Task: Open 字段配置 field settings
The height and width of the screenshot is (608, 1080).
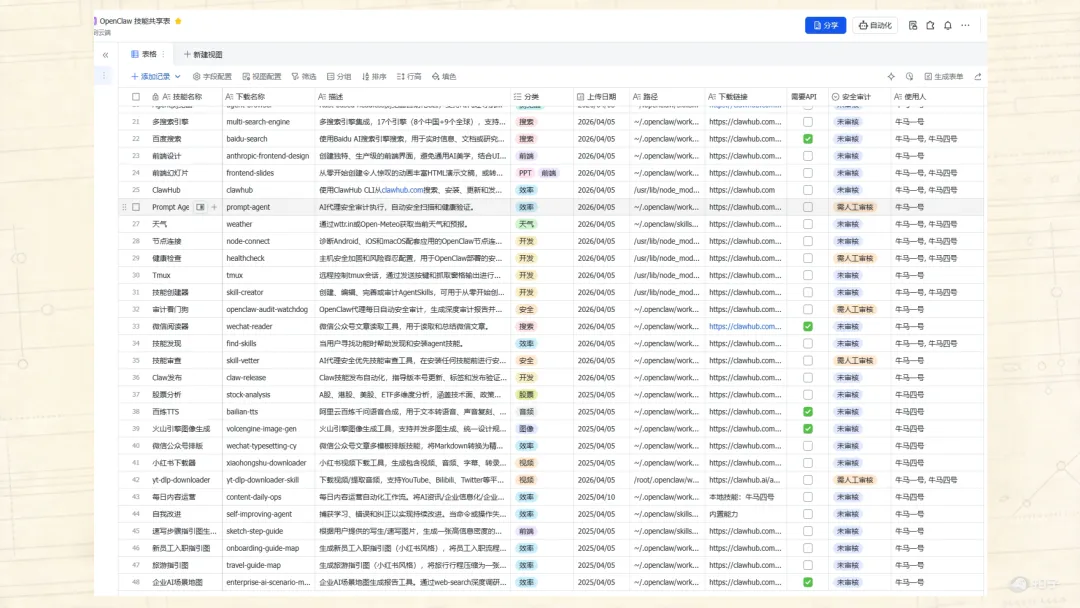Action: click(212, 76)
